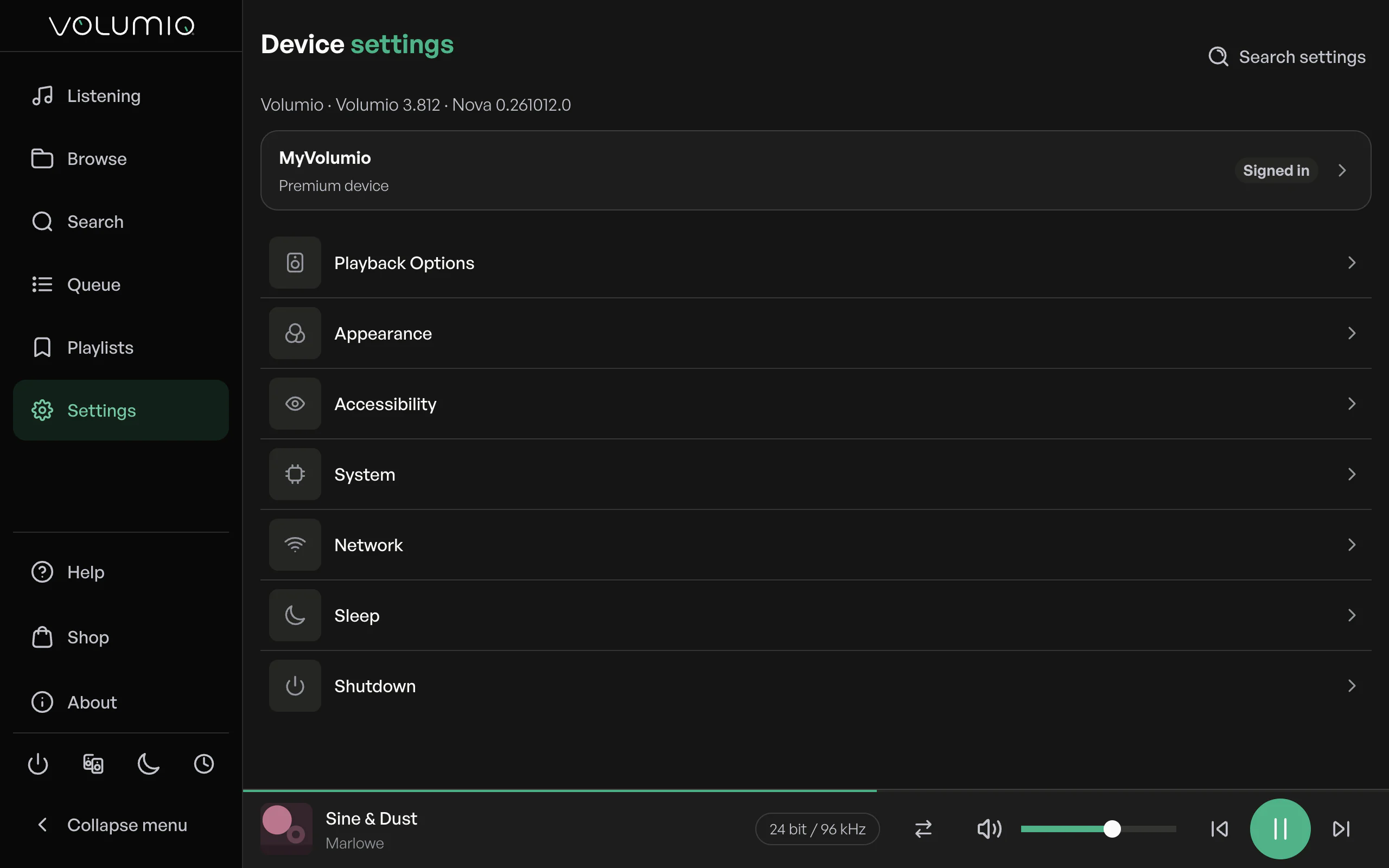Expand Playback Options chevron
Screen dimensions: 1389x868
(x=1352, y=263)
